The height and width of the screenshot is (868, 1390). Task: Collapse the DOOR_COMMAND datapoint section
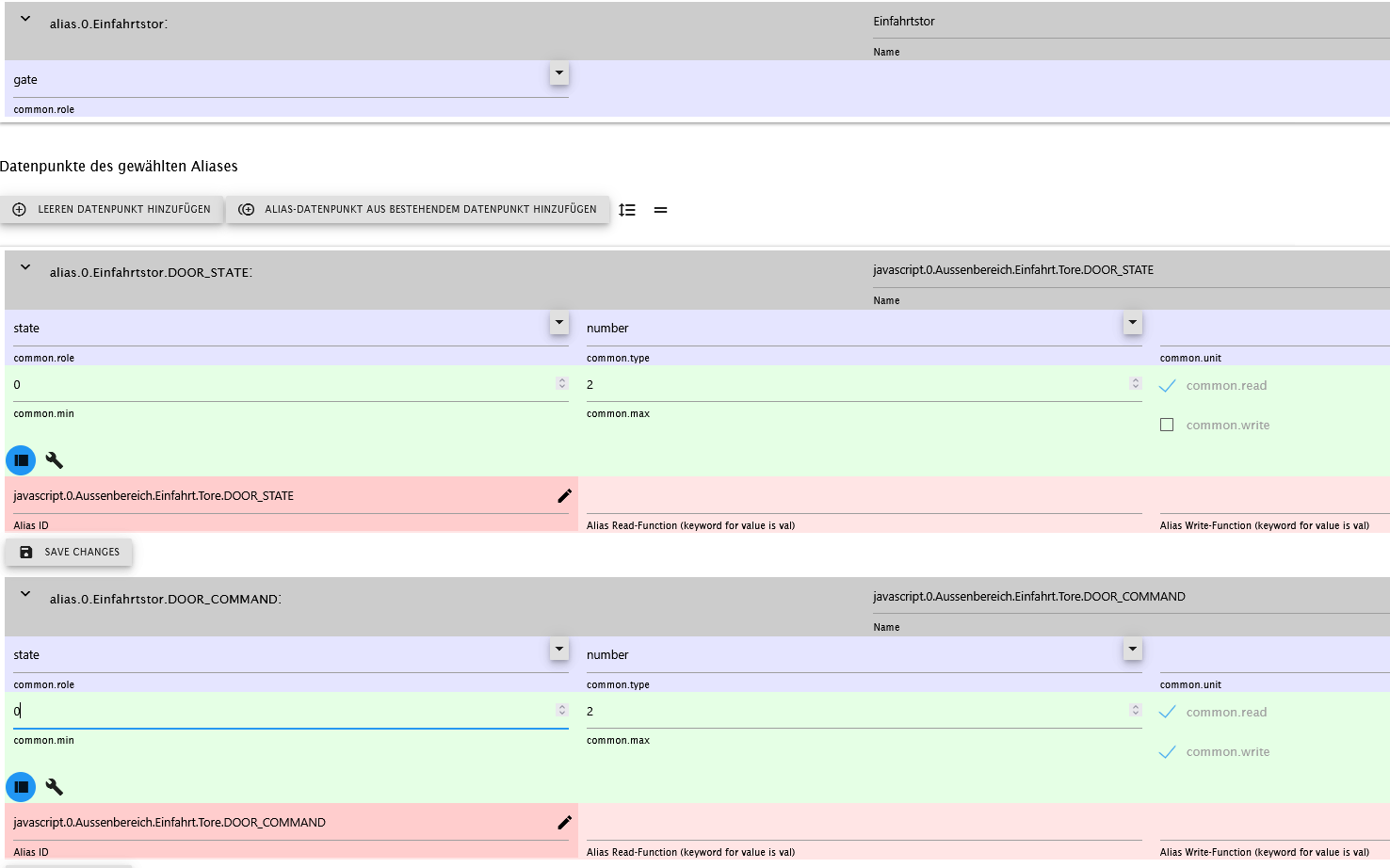(x=25, y=594)
